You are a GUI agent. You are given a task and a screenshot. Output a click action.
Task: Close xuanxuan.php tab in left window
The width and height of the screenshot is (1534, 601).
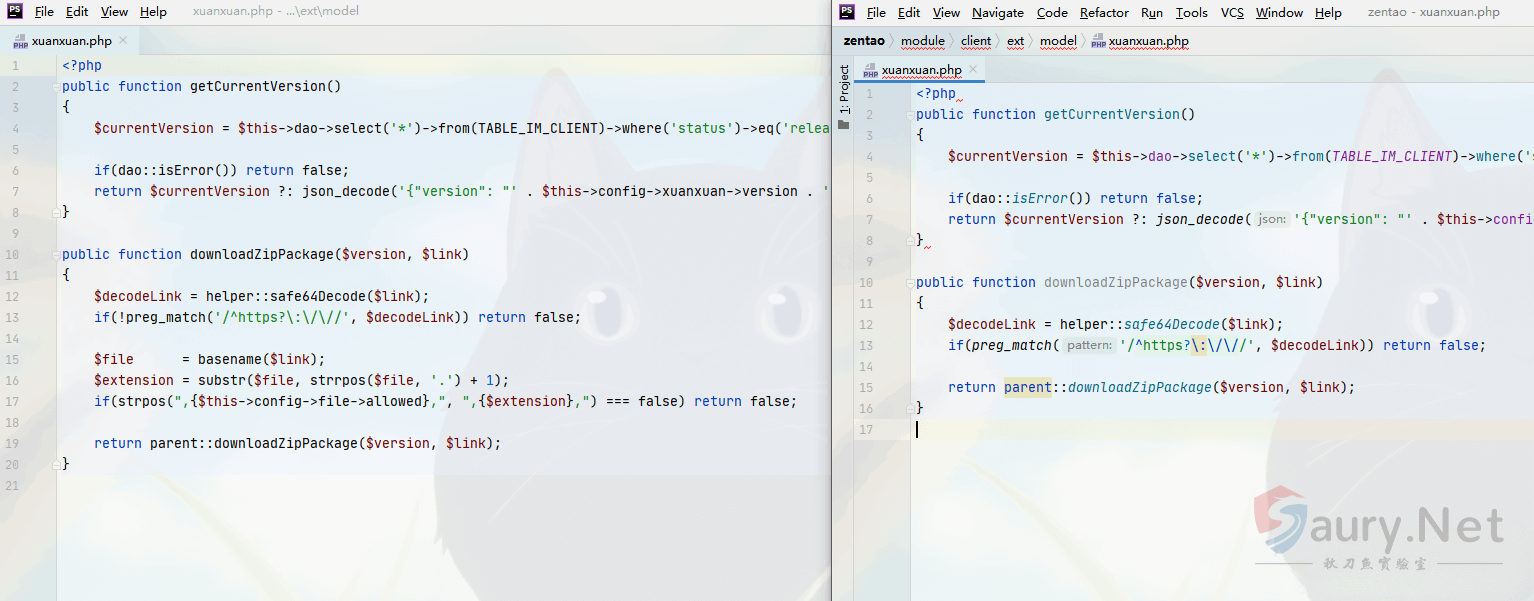coord(123,41)
